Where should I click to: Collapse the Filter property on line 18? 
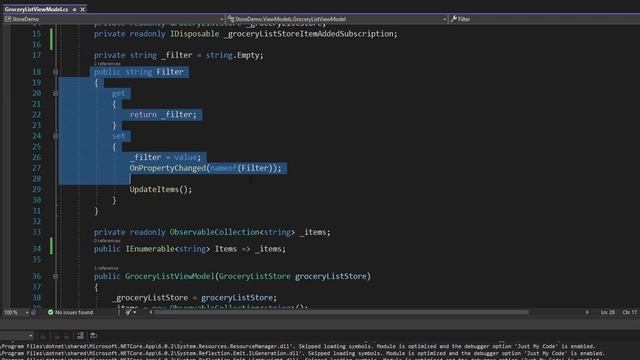[56, 72]
